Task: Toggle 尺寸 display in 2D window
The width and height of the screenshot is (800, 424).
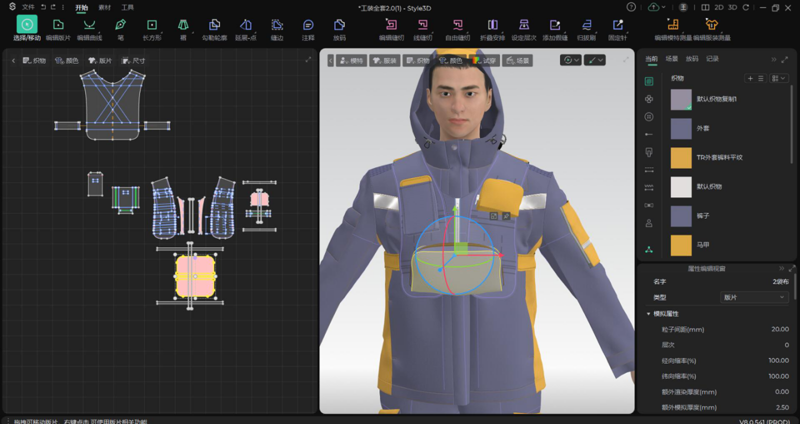Action: 133,60
